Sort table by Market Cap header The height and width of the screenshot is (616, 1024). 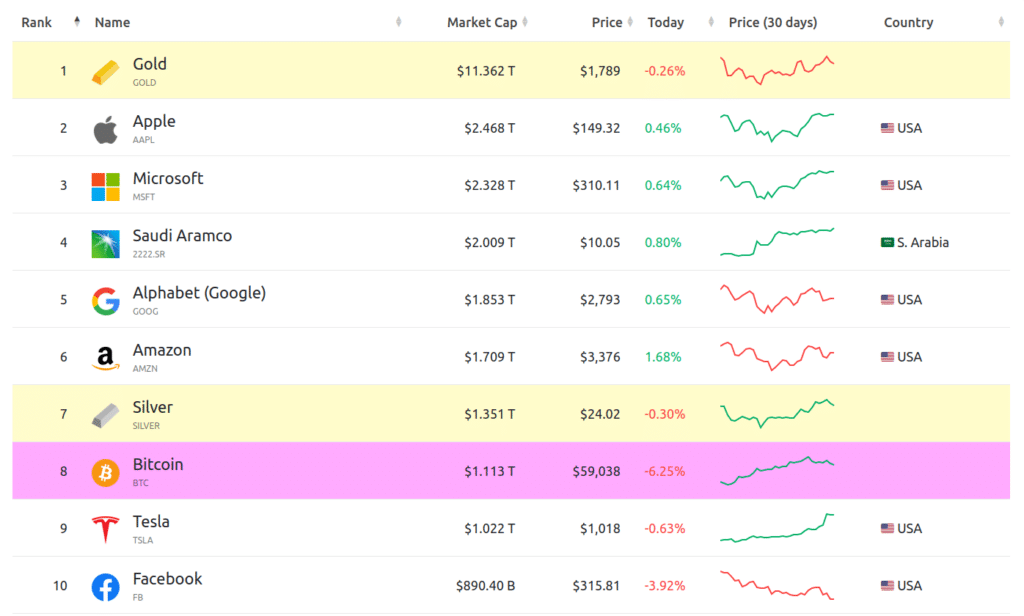click(x=482, y=22)
